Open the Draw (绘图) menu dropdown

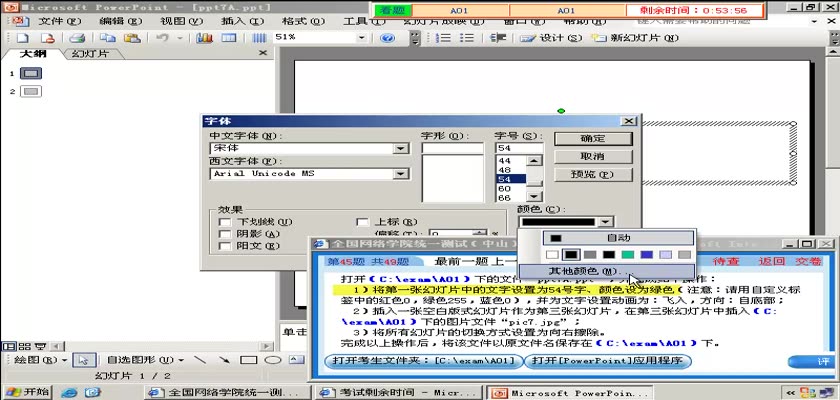(x=40, y=360)
